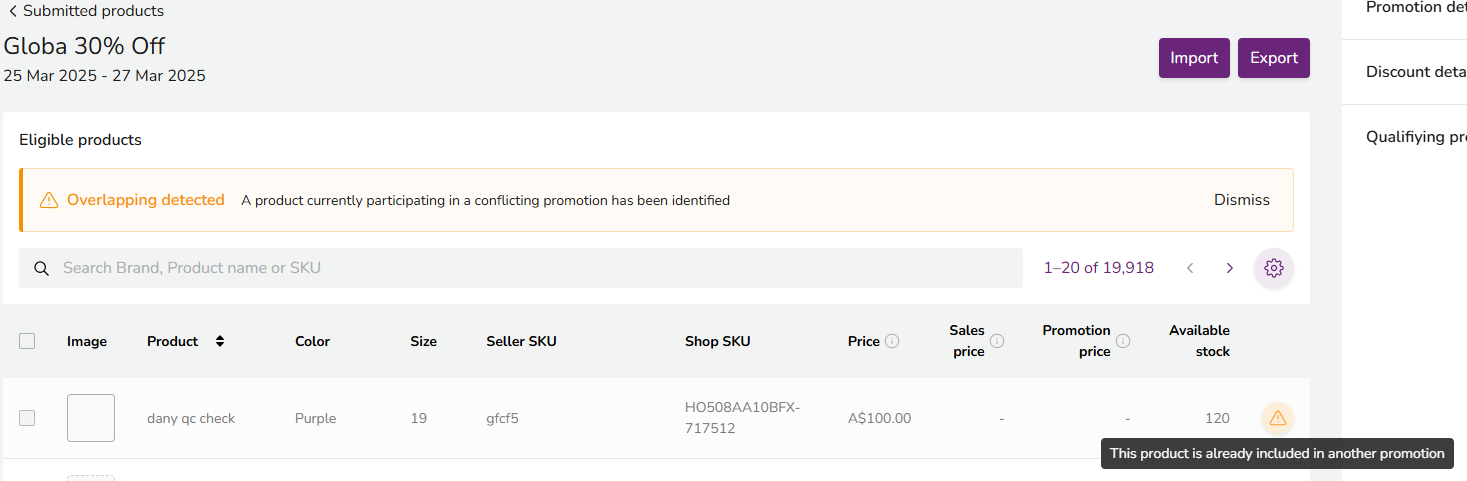Click the Overlapping detected alert icon
The height and width of the screenshot is (481, 1467).
pos(49,200)
